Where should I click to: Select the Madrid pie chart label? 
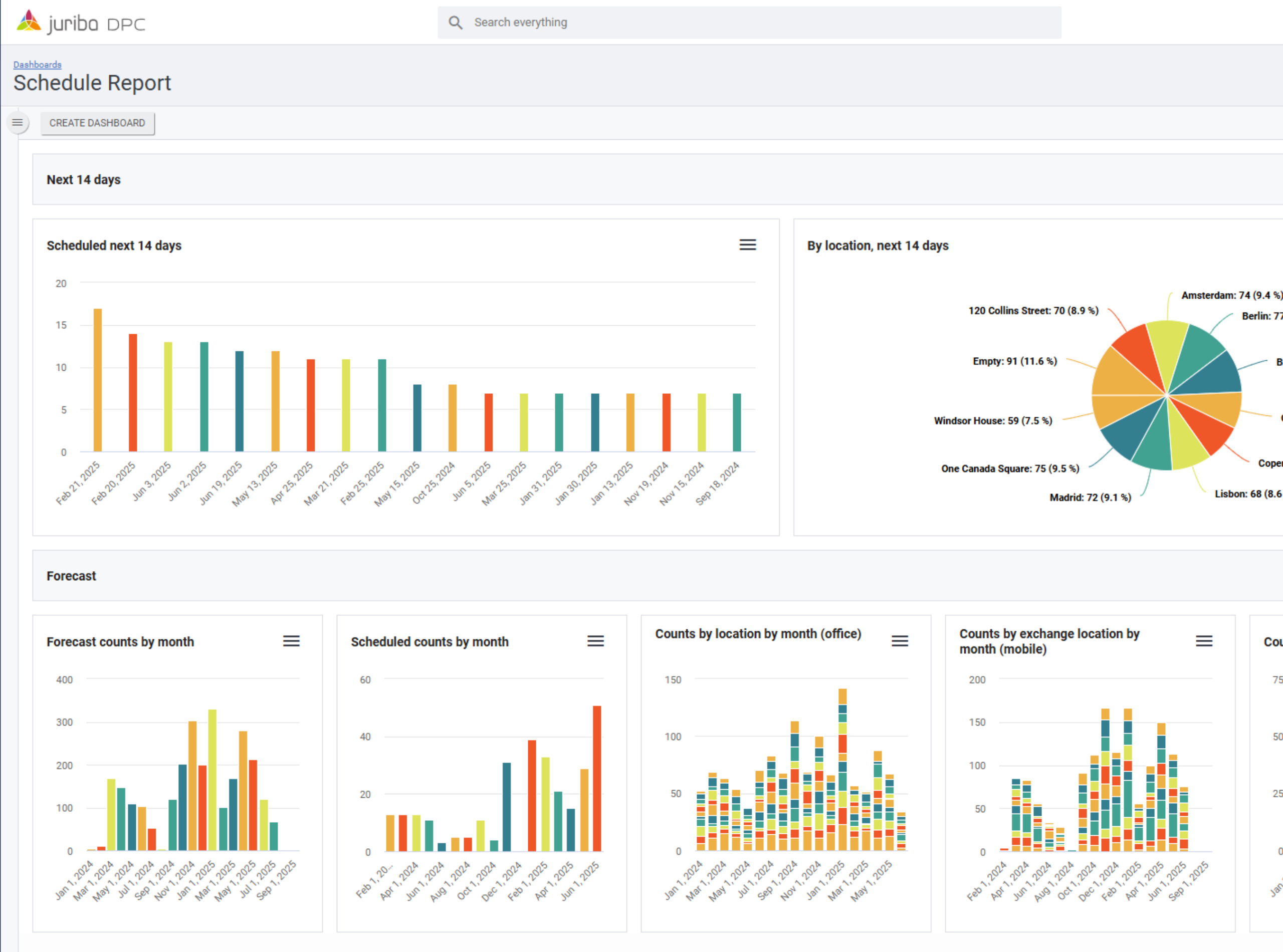pos(1090,498)
